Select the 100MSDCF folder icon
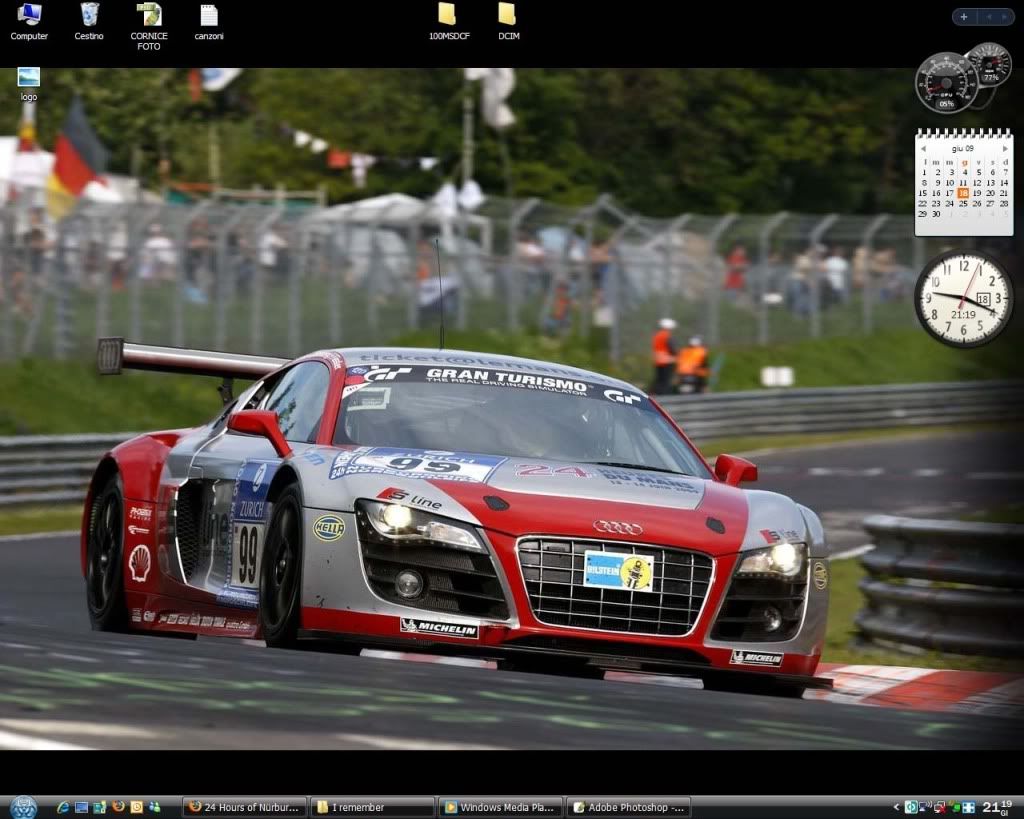This screenshot has height=819, width=1024. [449, 22]
